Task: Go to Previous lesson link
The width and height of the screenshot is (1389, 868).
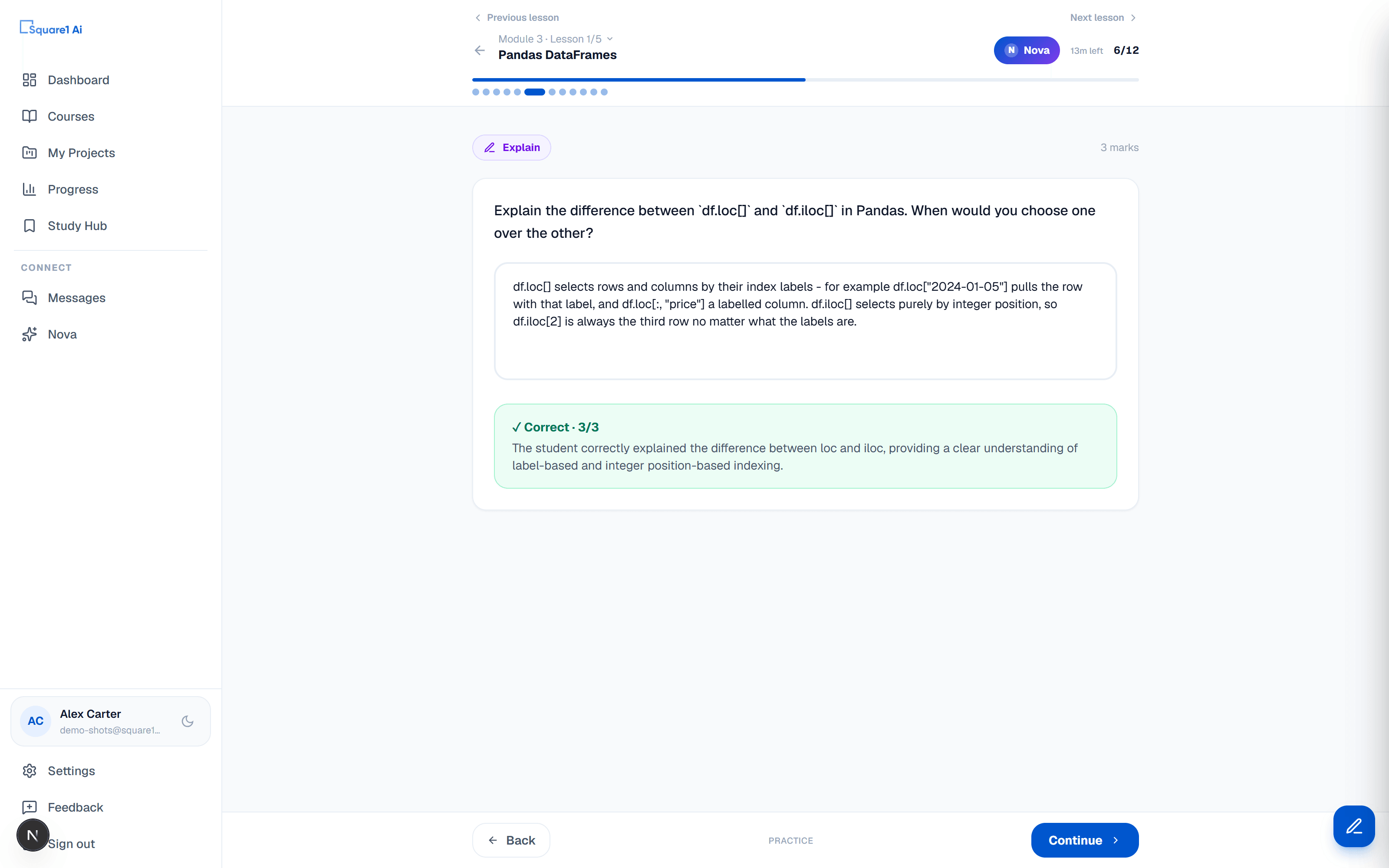Action: tap(517, 18)
